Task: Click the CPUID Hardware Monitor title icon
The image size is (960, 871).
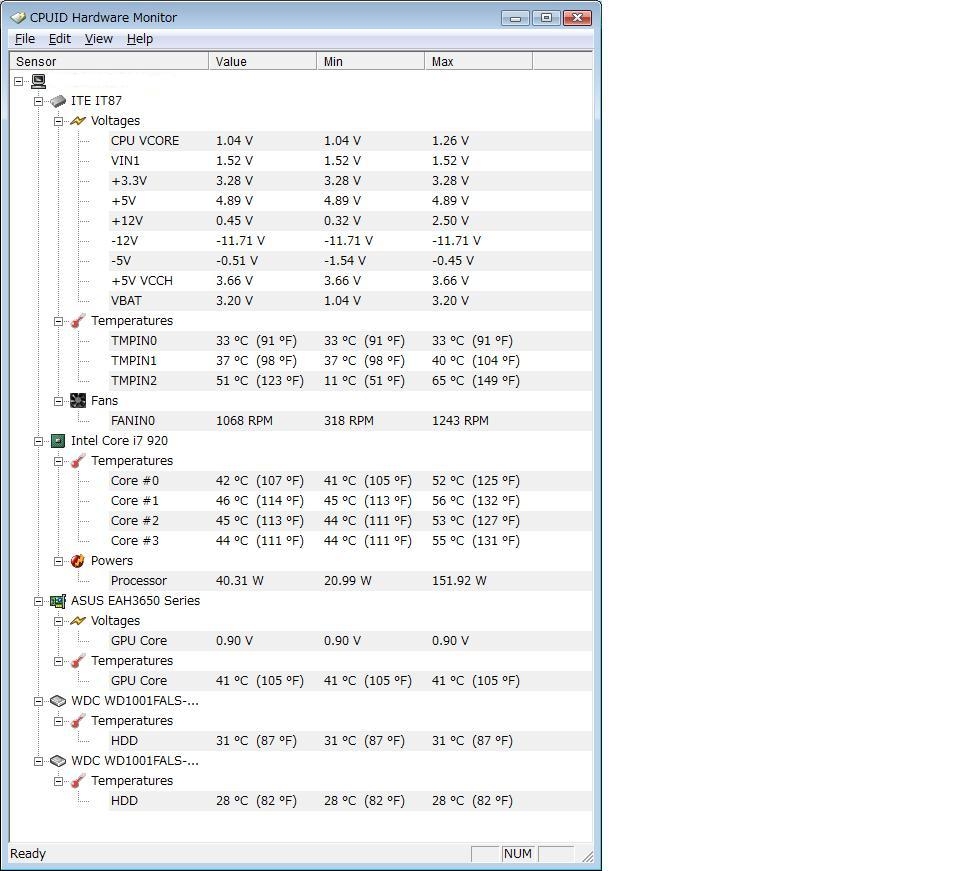Action: [18, 17]
